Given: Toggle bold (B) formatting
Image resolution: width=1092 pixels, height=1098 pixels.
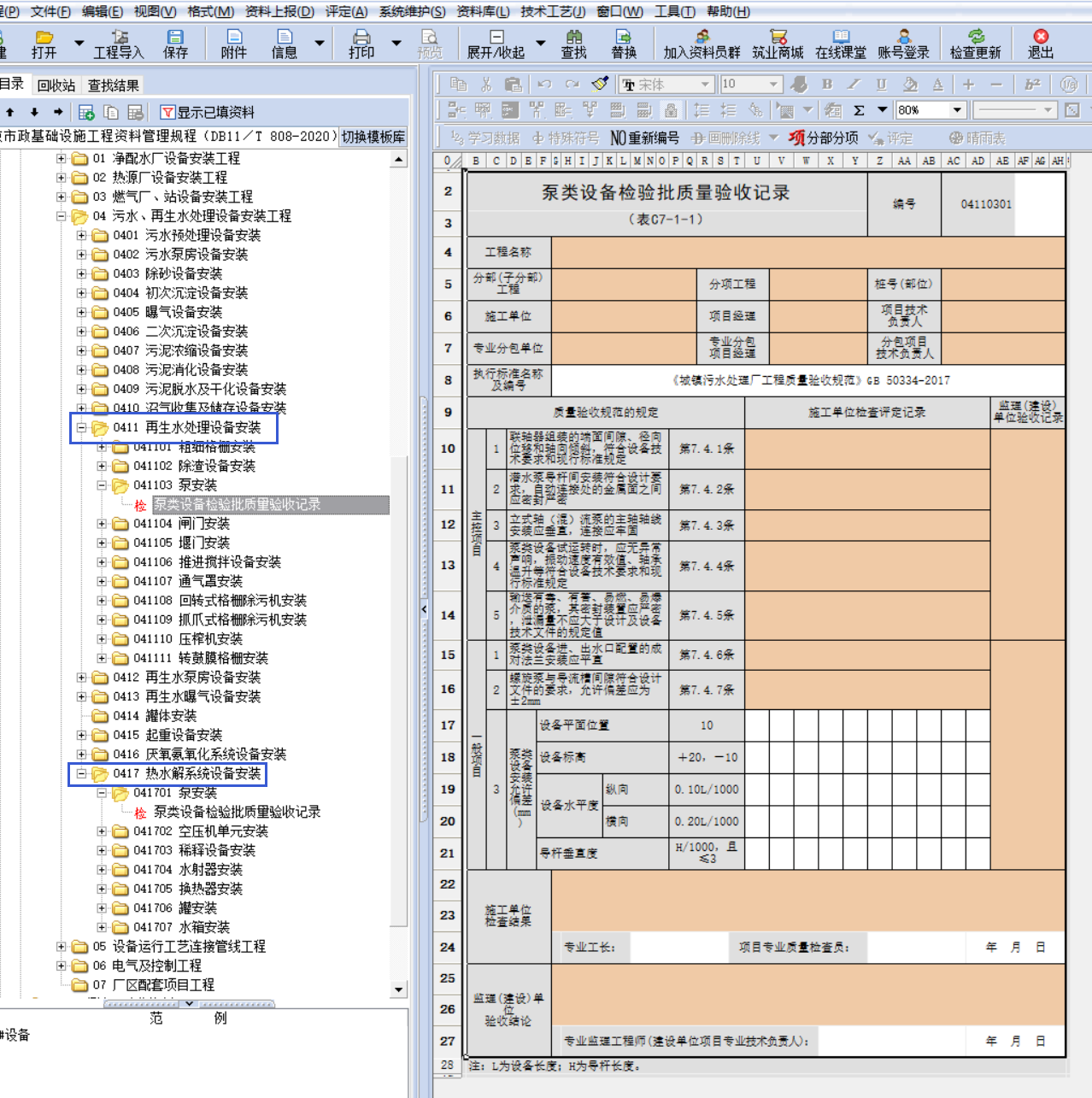Looking at the screenshot, I should tap(827, 84).
